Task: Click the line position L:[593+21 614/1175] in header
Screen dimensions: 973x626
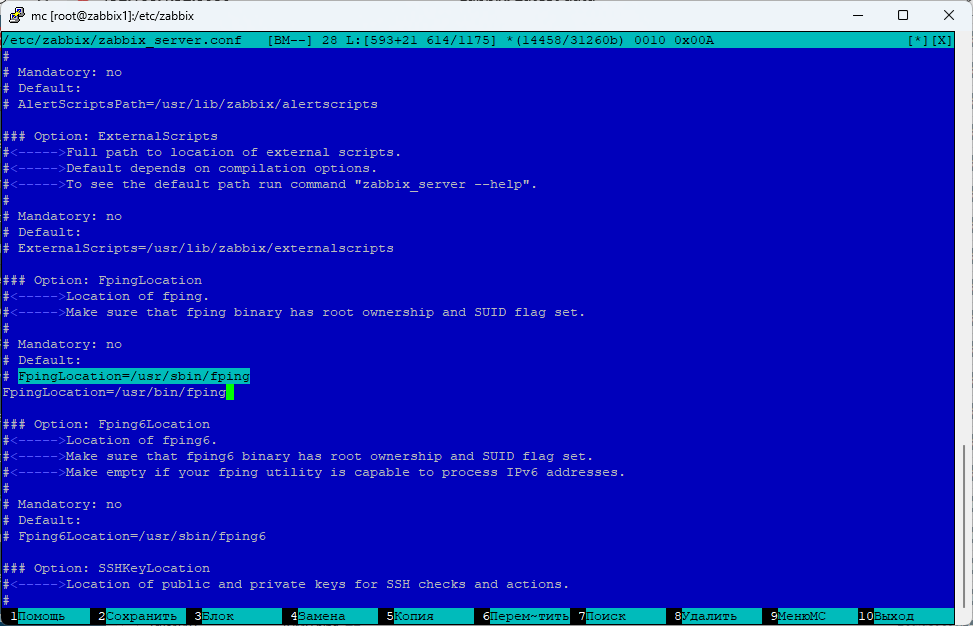Action: [x=421, y=40]
